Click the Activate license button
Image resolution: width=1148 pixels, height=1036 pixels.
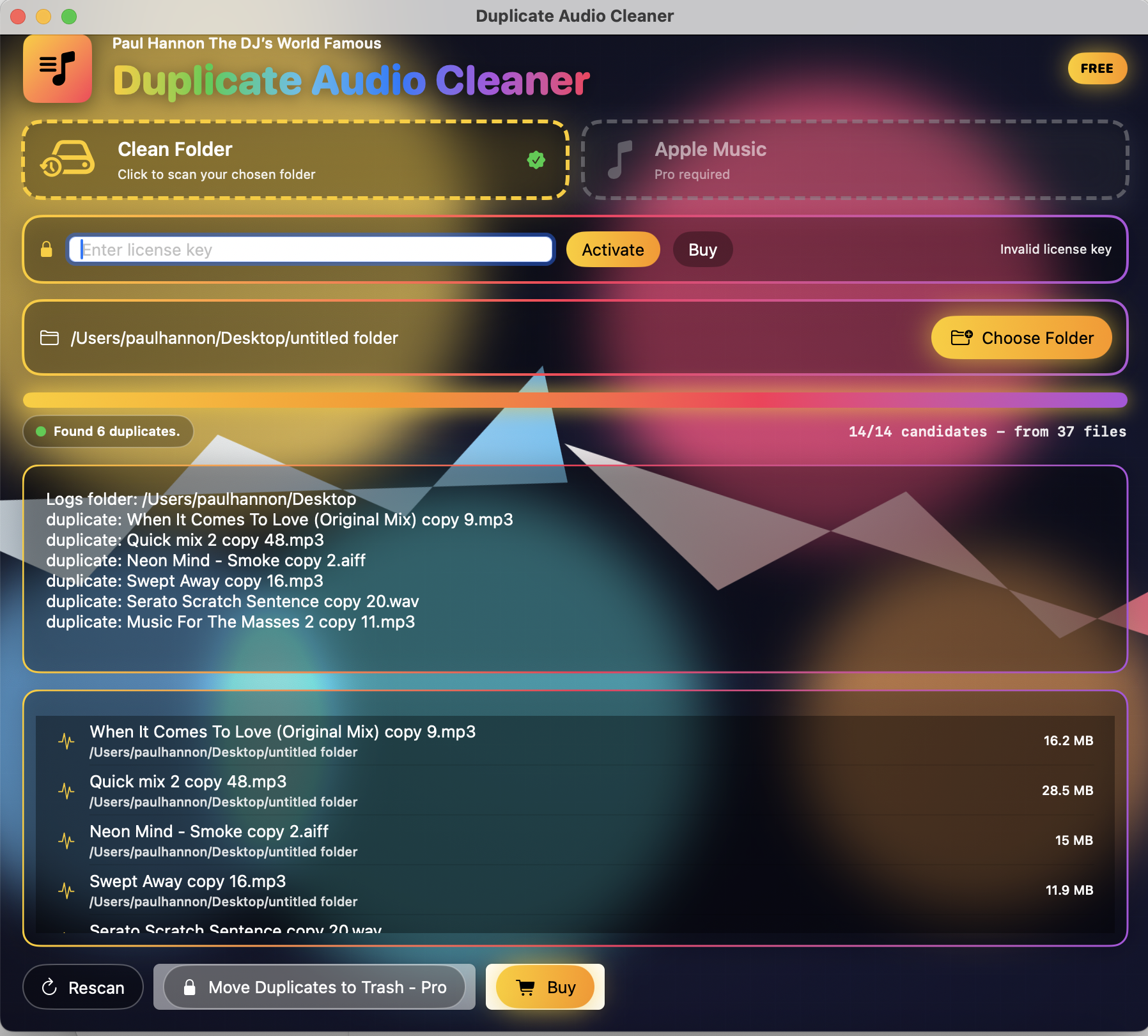613,249
